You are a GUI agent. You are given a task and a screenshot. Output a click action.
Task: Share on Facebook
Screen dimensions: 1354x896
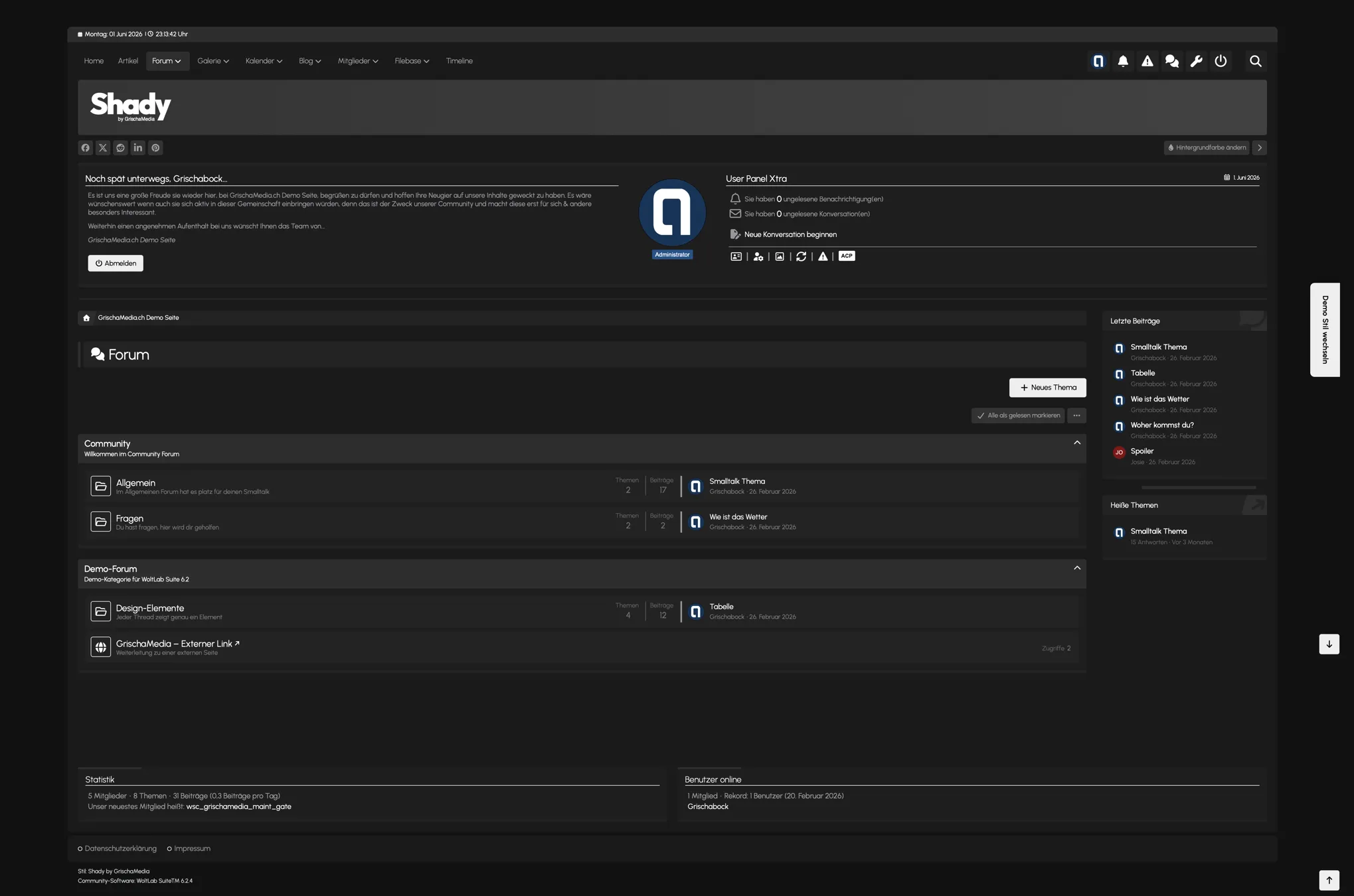pyautogui.click(x=86, y=148)
